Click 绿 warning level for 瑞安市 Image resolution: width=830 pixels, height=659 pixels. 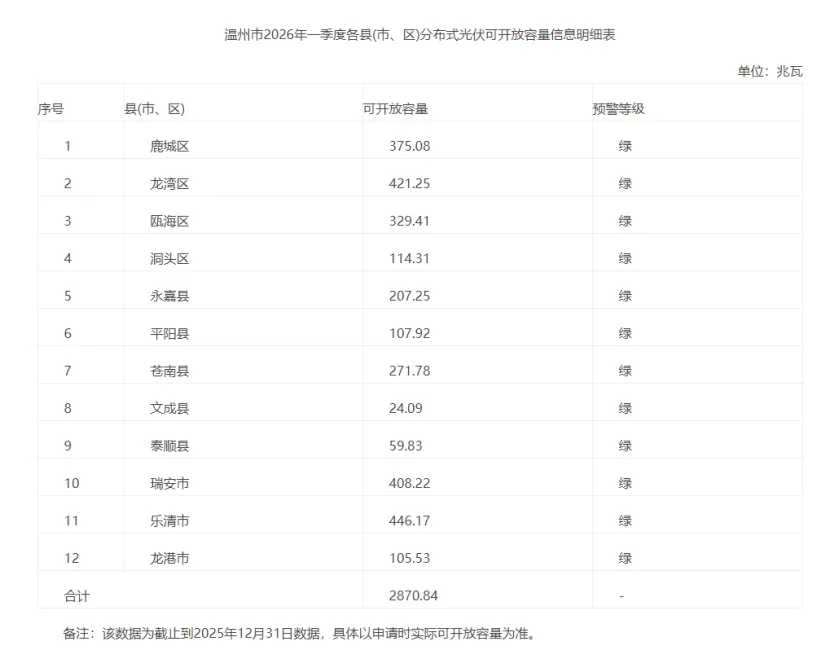tap(625, 484)
